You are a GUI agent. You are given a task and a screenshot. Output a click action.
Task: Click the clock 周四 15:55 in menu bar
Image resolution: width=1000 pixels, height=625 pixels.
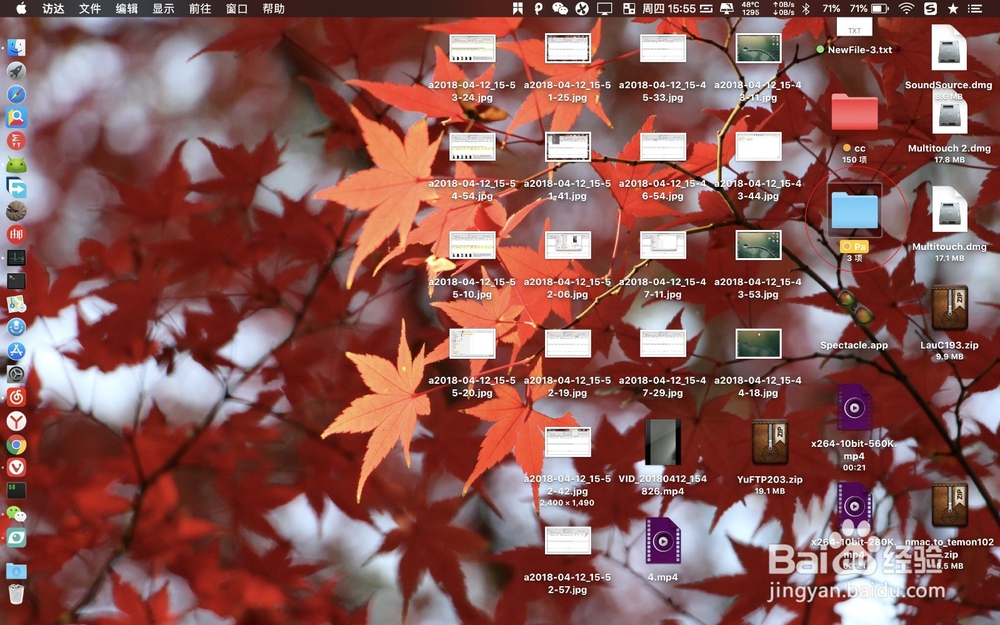tap(668, 8)
